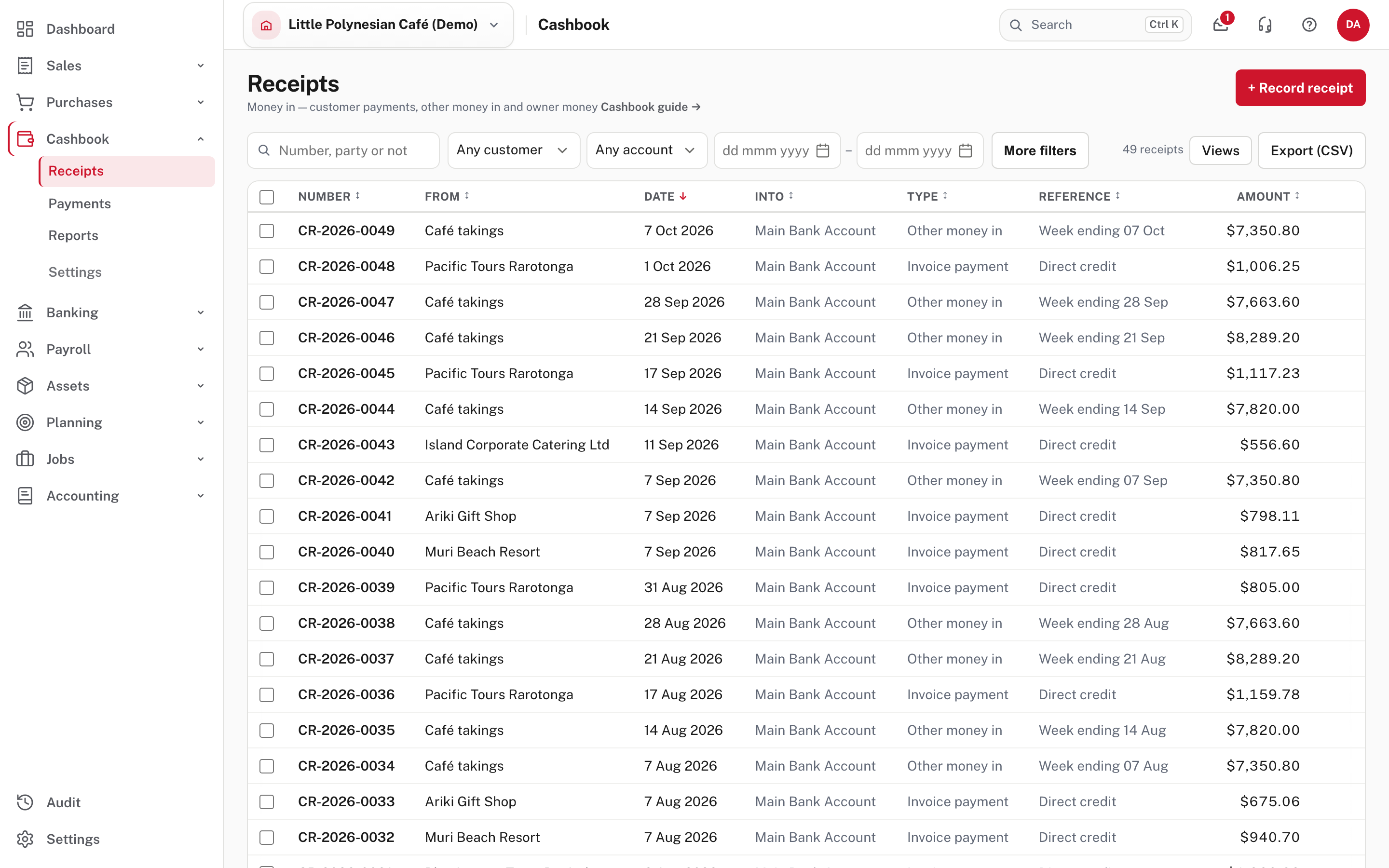
Task: Click the help question mark icon
Action: click(1309, 25)
